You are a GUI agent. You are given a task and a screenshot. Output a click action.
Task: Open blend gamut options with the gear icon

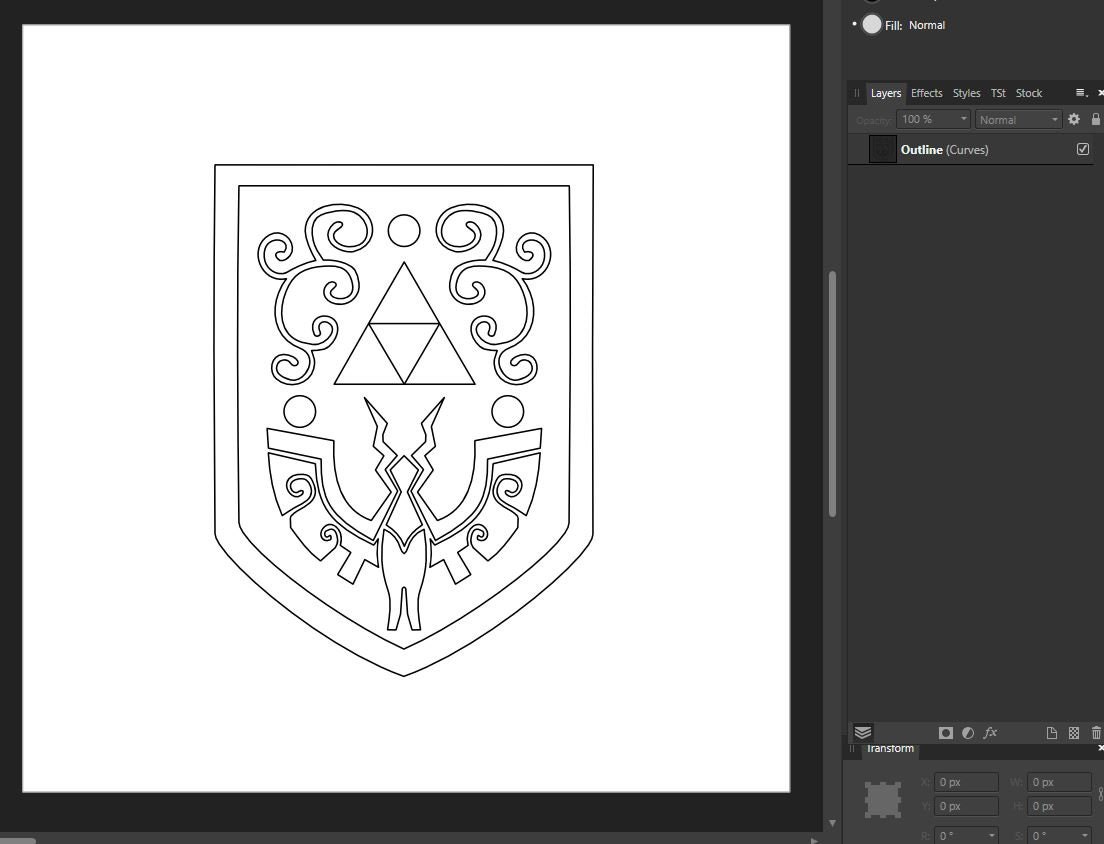(x=1073, y=119)
